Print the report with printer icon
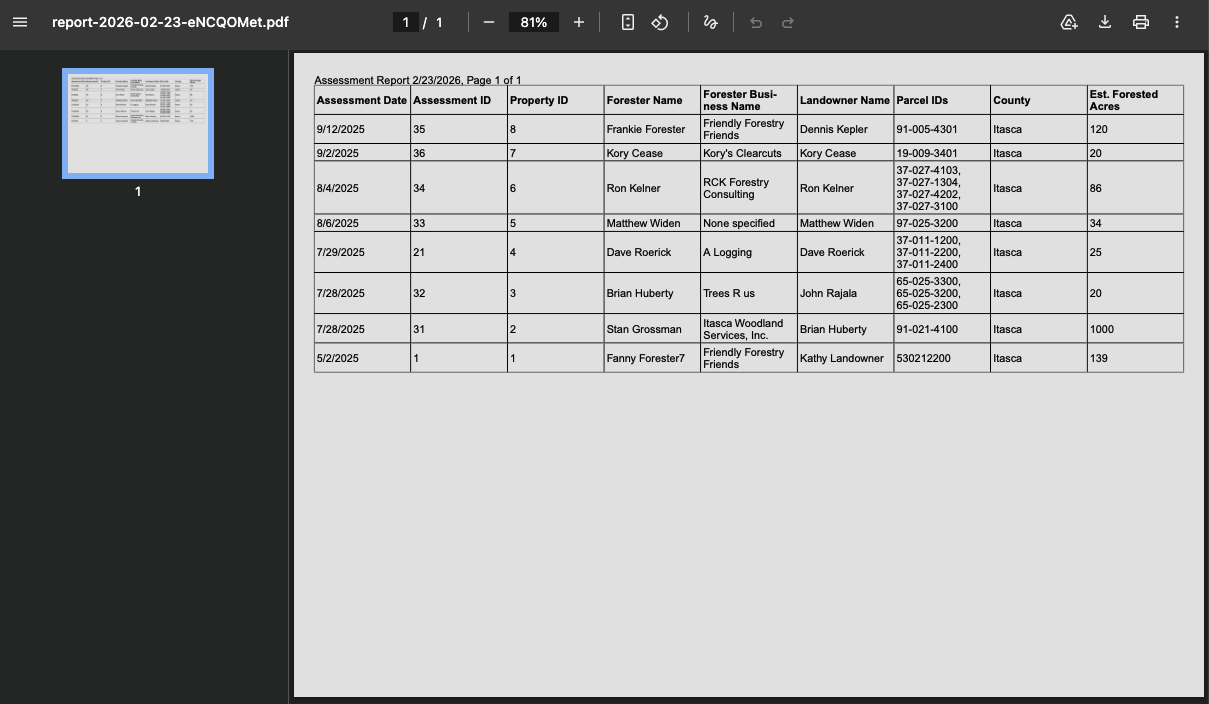1209x704 pixels. tap(1141, 22)
